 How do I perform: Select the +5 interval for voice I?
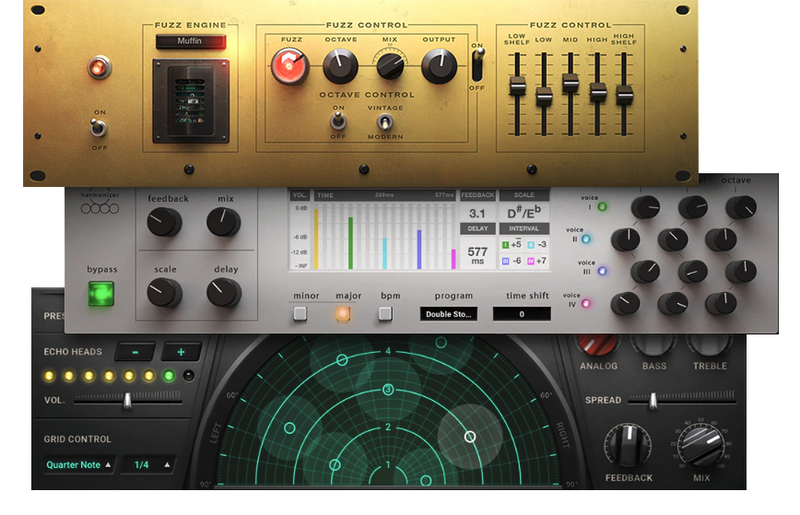click(512, 244)
